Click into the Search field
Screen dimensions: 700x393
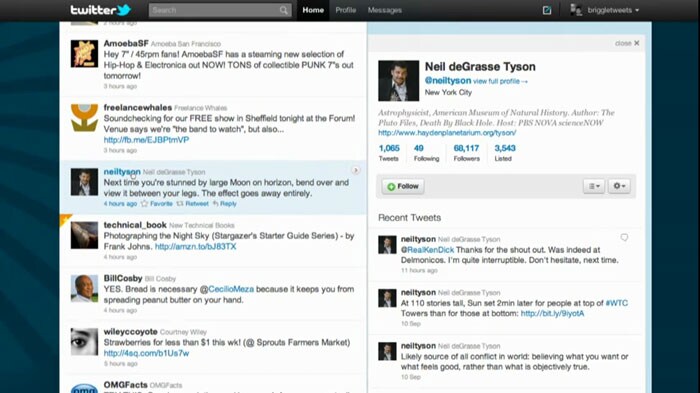(214, 10)
